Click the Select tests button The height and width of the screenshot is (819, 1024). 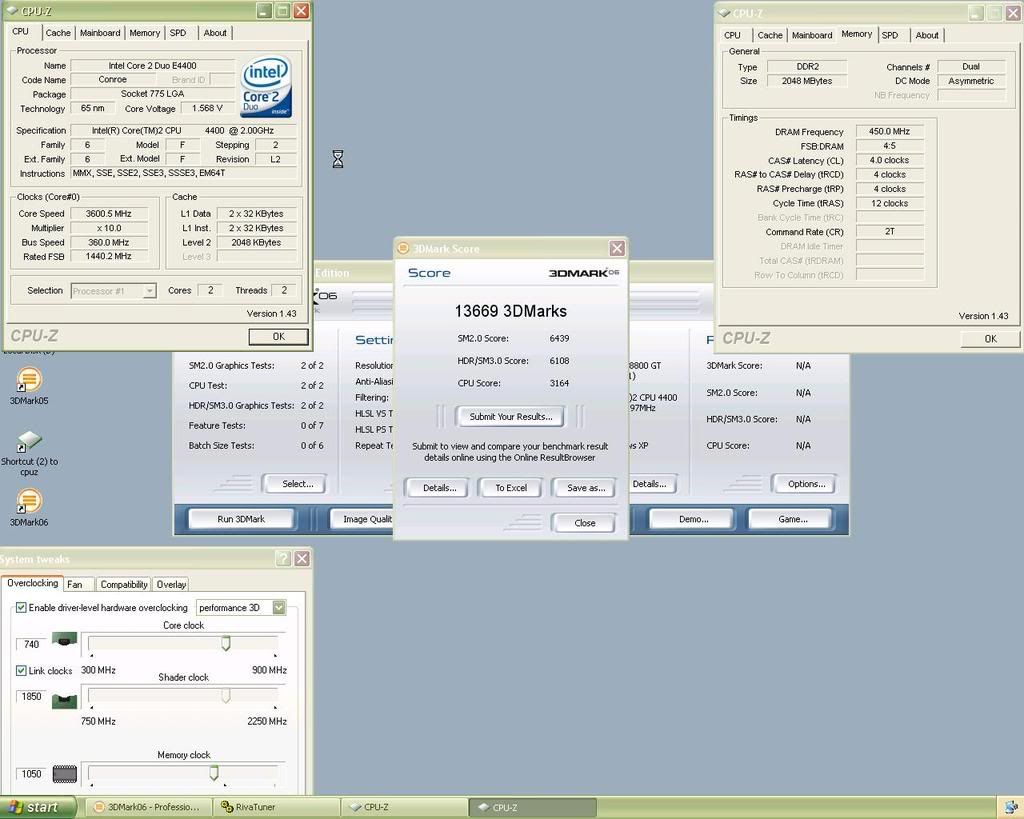tap(297, 484)
